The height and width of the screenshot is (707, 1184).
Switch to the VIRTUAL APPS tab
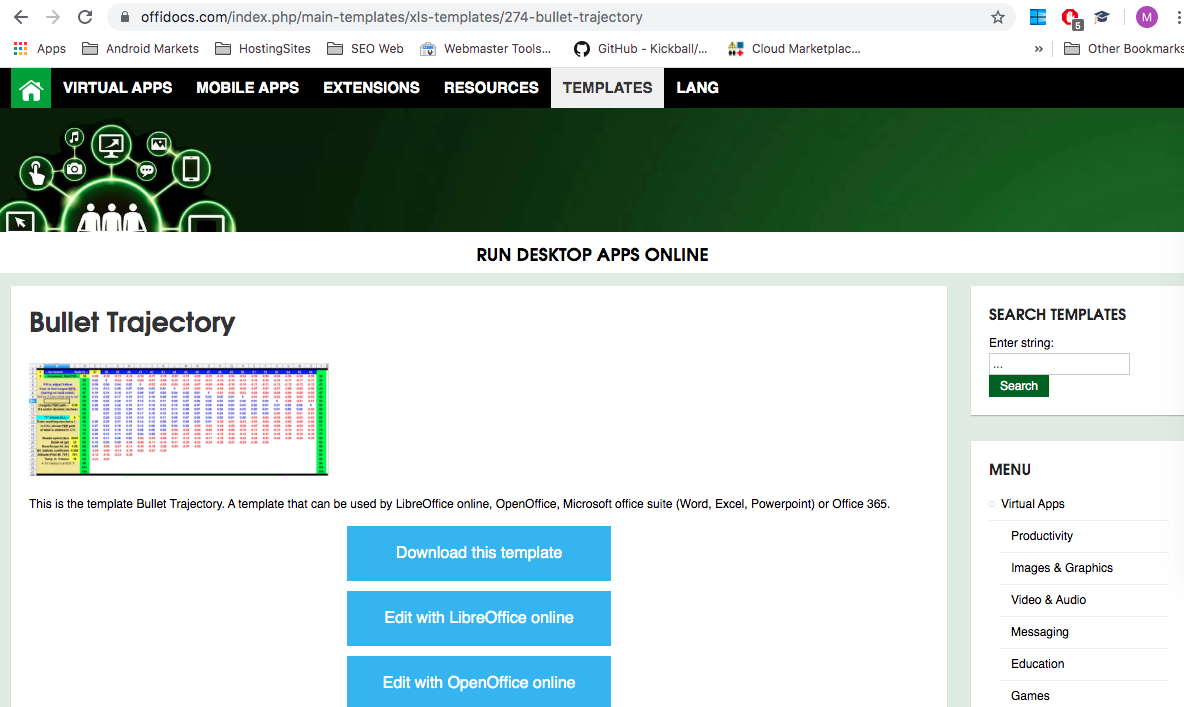point(117,88)
